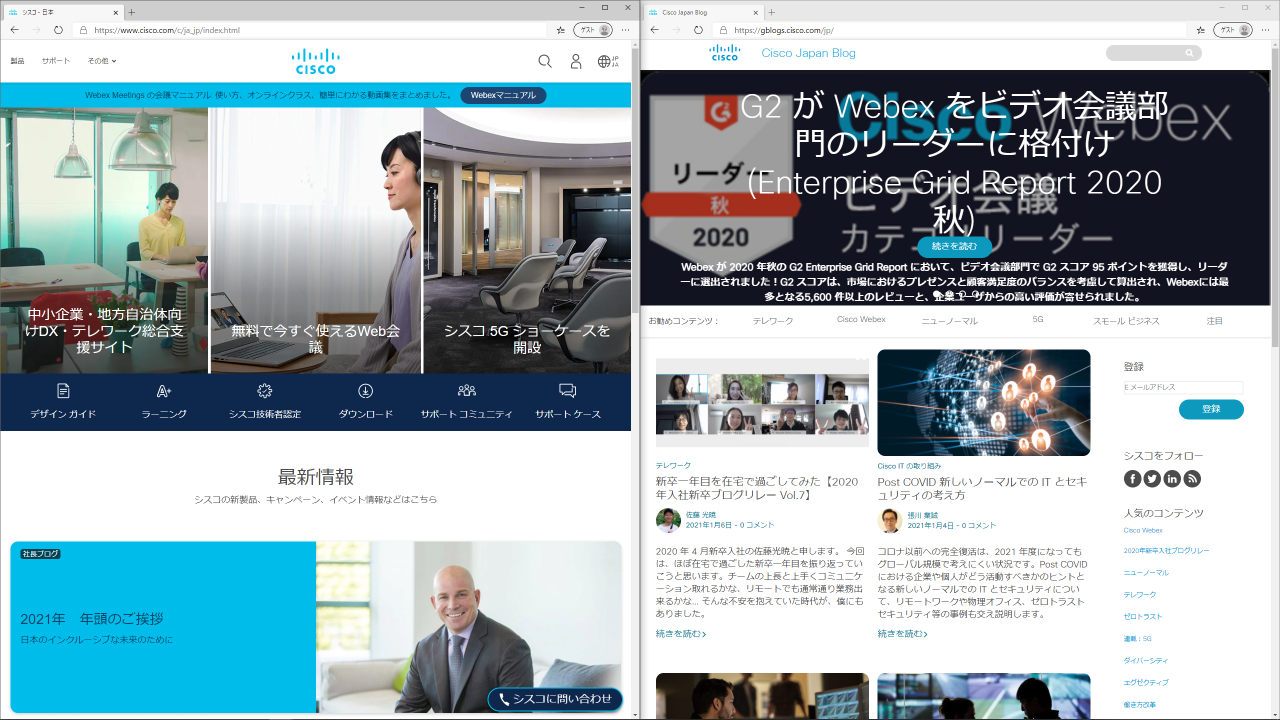Image resolution: width=1280 pixels, height=720 pixels.
Task: Click the 続きを読む button on hero banner
Action: [954, 246]
